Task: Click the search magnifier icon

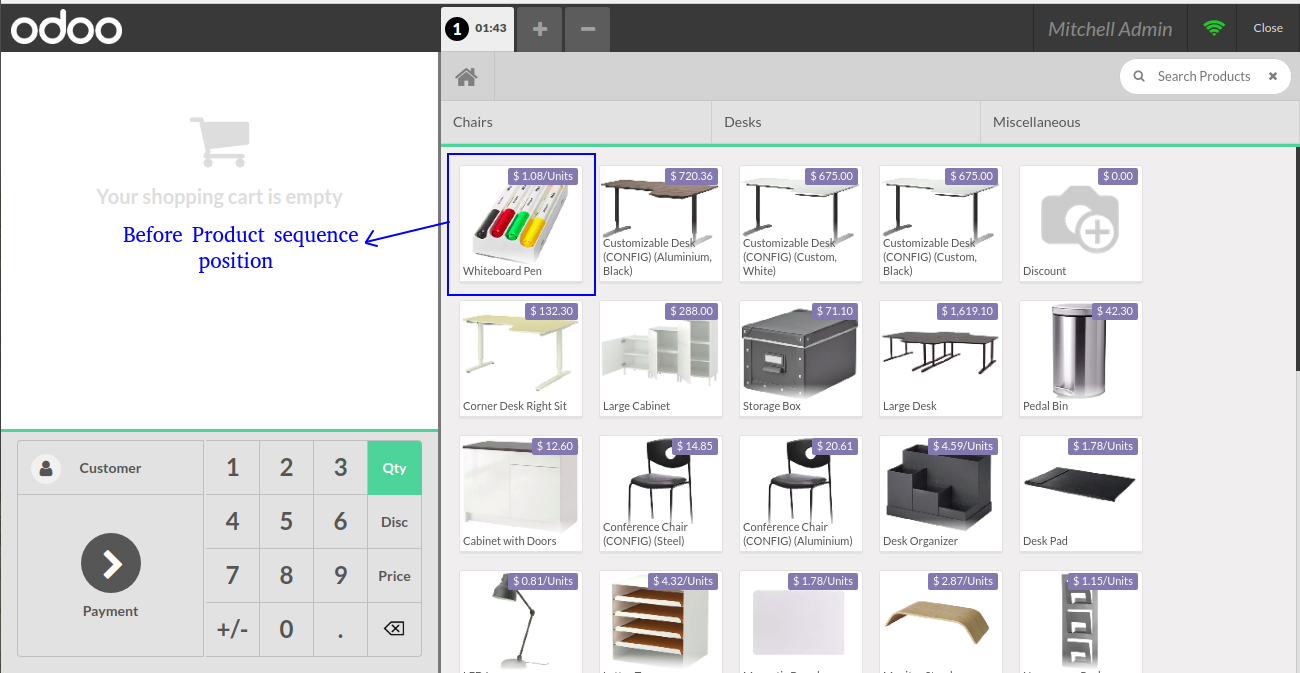Action: click(x=1138, y=76)
